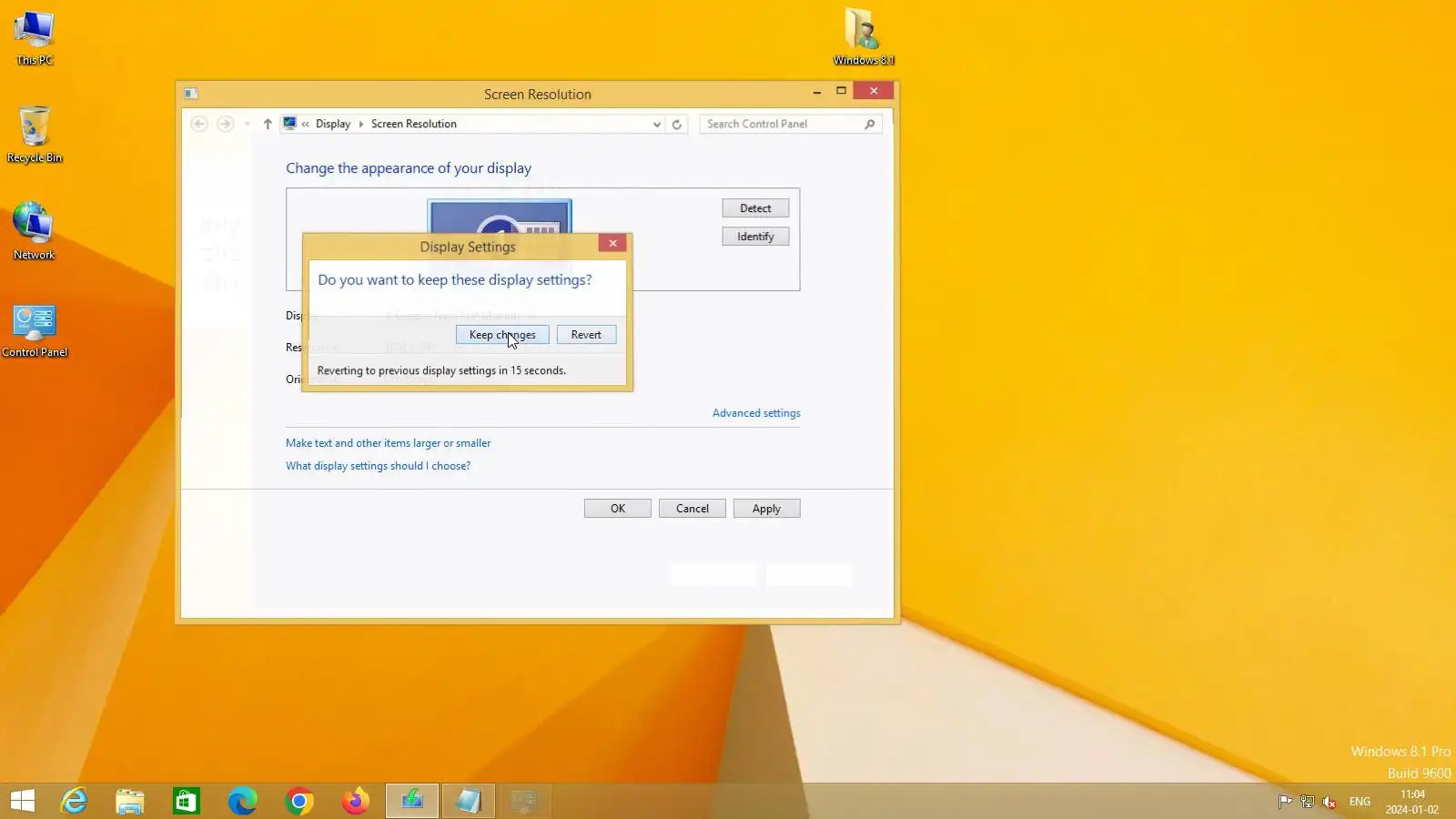Open the network tray icon
Viewport: 1456px width, 819px height.
pyautogui.click(x=1307, y=802)
